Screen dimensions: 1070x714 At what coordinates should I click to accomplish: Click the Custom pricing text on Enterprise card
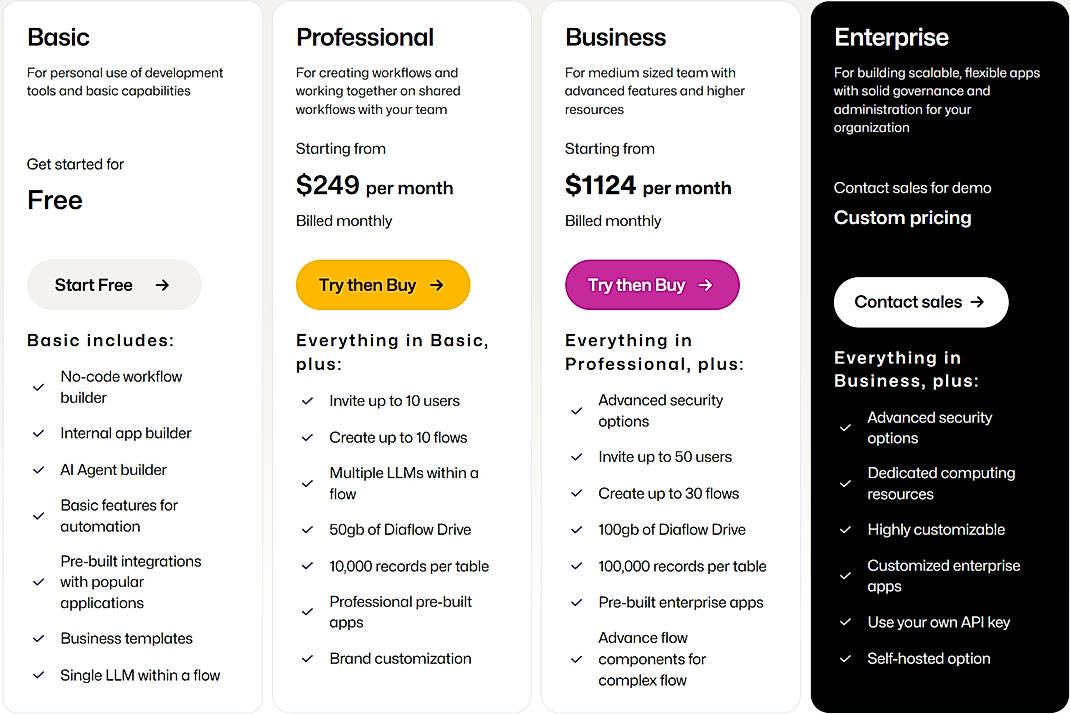(902, 217)
